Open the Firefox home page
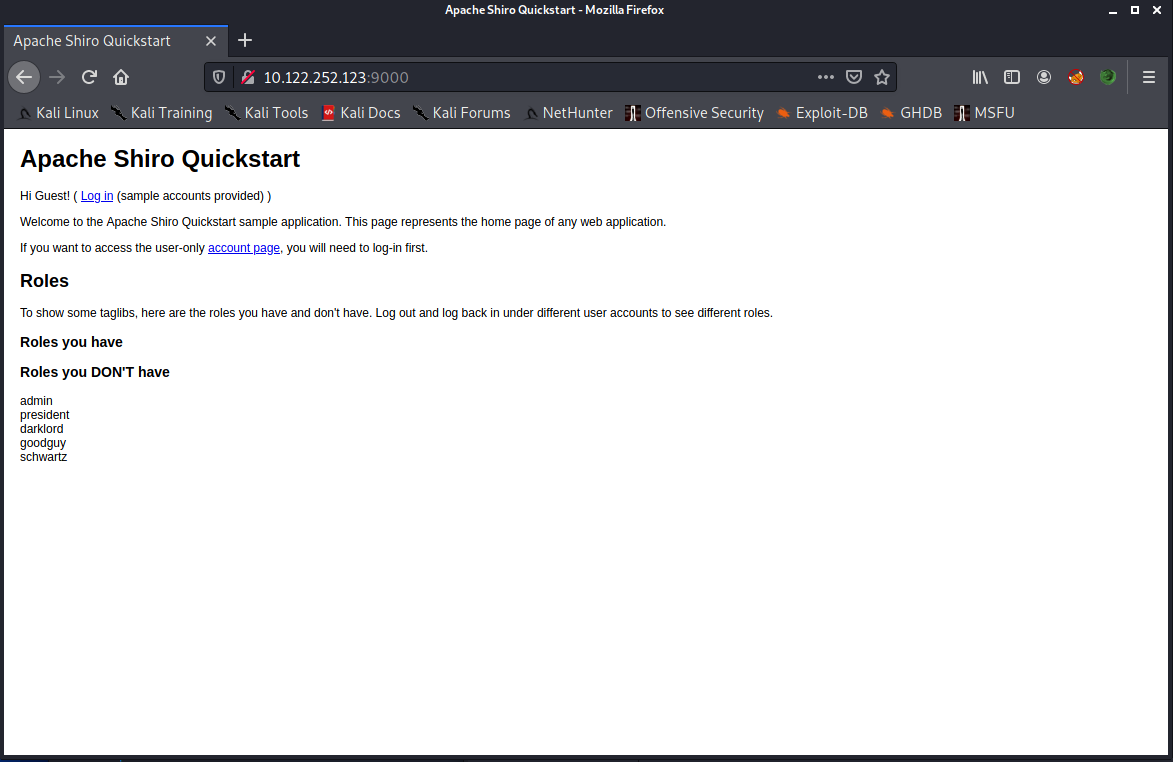This screenshot has height=762, width=1173. tap(121, 77)
